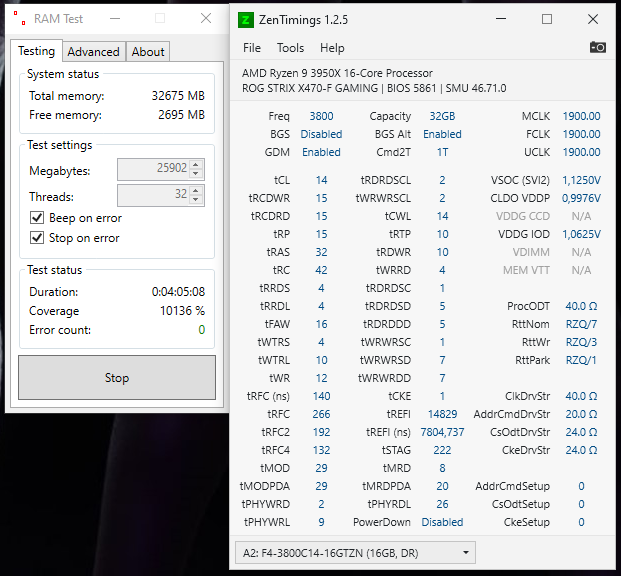
Task: Close the ZenTimings window
Action: 593,19
